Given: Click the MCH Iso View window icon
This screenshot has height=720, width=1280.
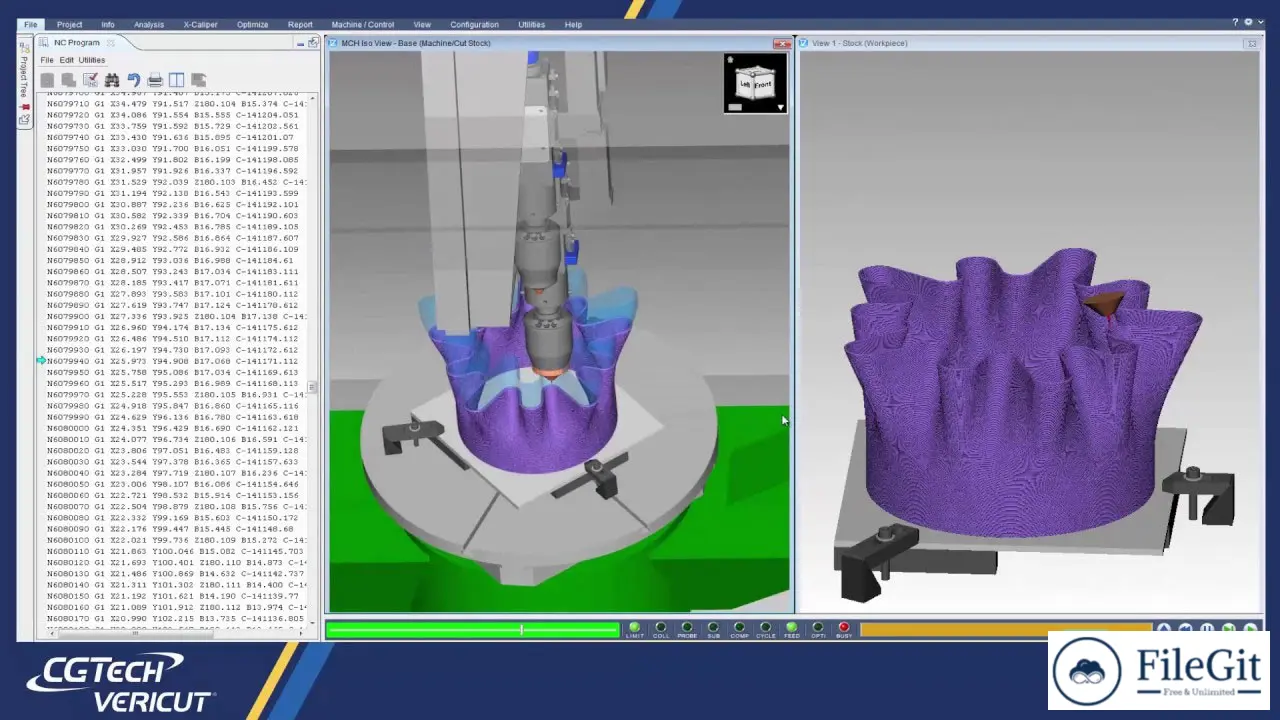Looking at the screenshot, I should (334, 43).
